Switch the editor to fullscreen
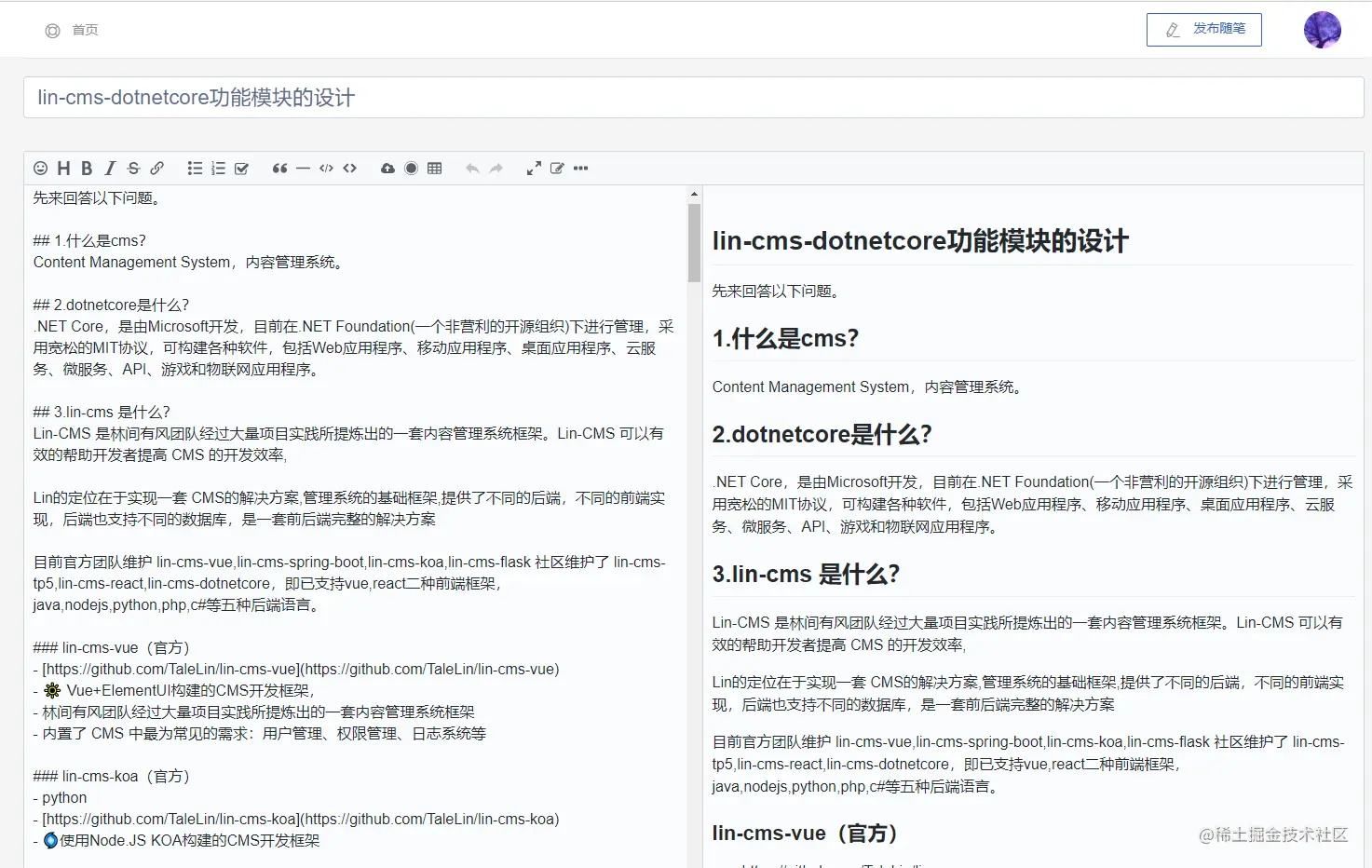This screenshot has width=1372, height=868. click(534, 169)
